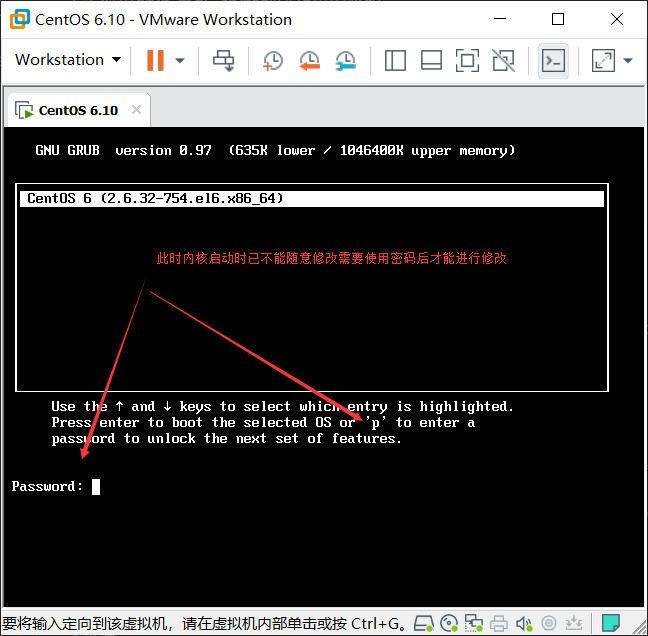This screenshot has height=636, width=648.
Task: Click the GRUB Password input field
Action: pos(96,486)
